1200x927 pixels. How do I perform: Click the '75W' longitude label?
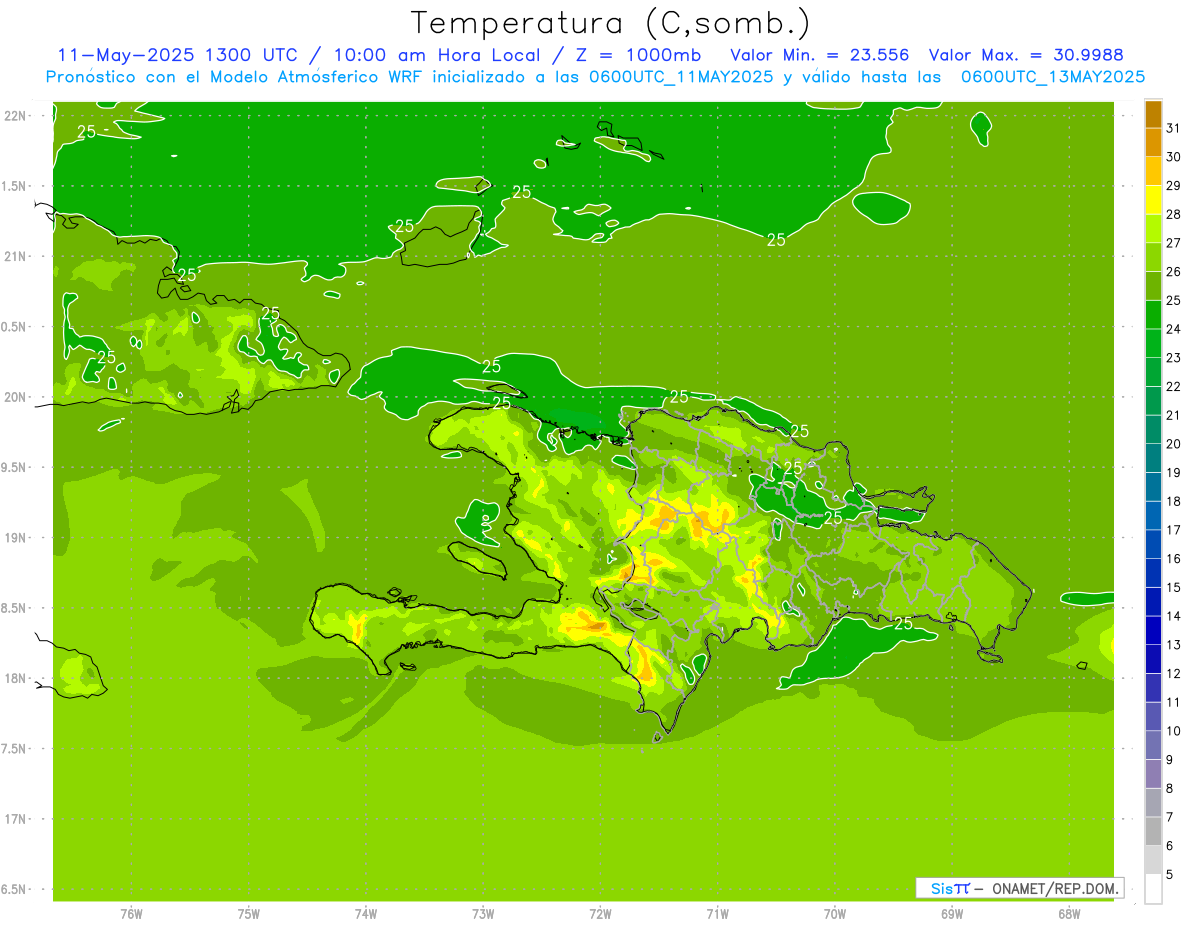pos(249,914)
